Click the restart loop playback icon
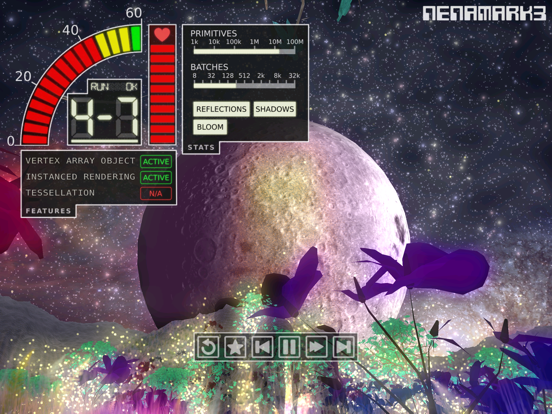Image resolution: width=552 pixels, height=414 pixels. click(x=208, y=347)
